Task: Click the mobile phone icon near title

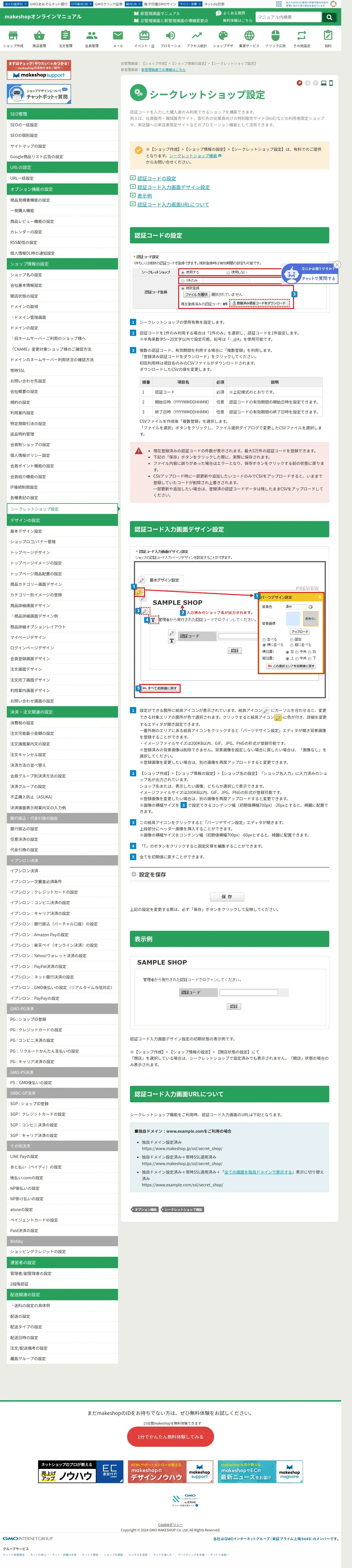Action: (331, 83)
